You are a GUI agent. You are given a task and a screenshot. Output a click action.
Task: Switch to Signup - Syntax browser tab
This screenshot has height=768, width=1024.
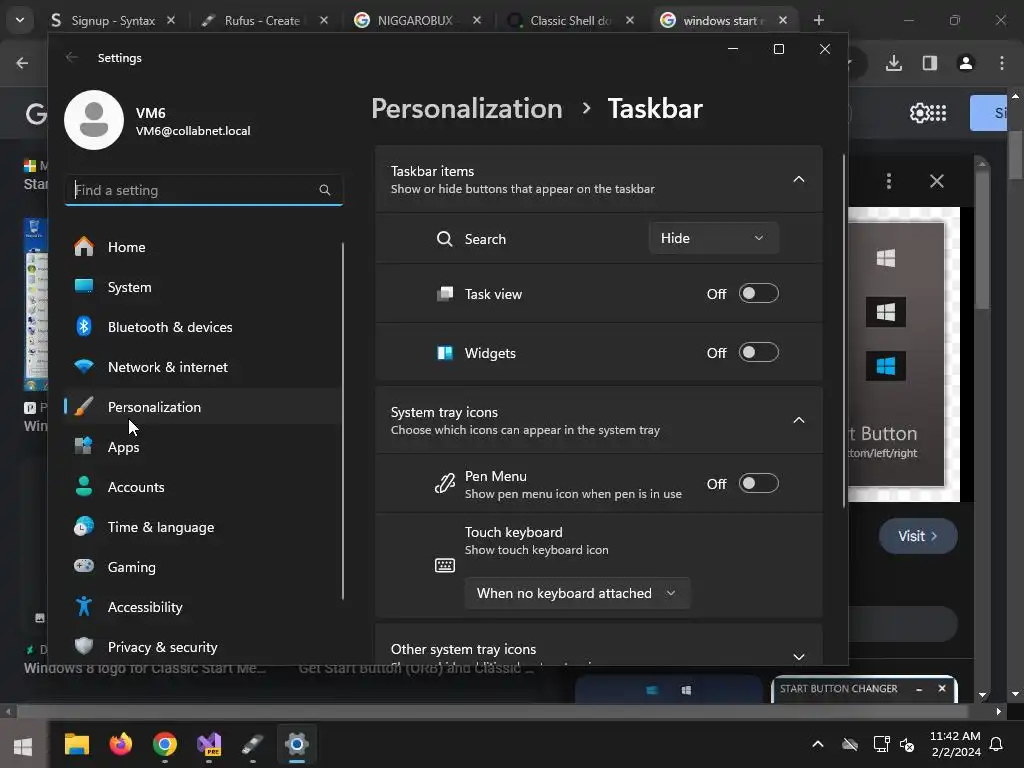click(x=114, y=20)
